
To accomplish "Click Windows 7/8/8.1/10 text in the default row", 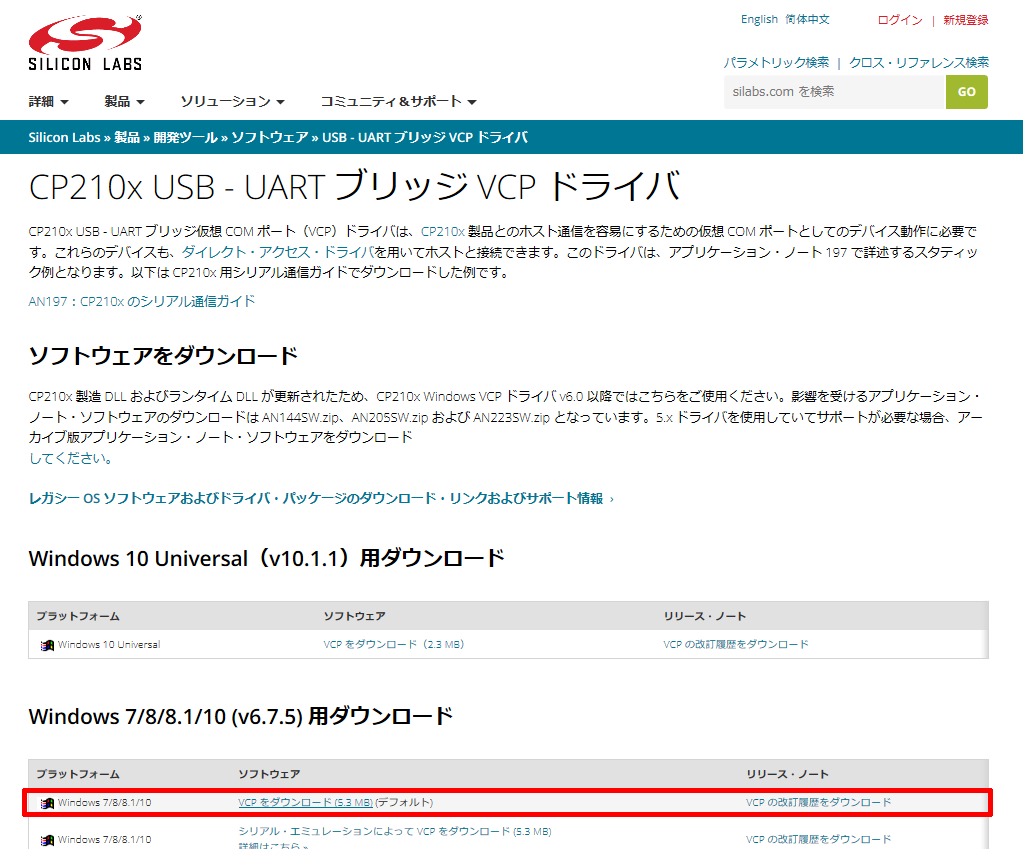I will click(x=104, y=803).
